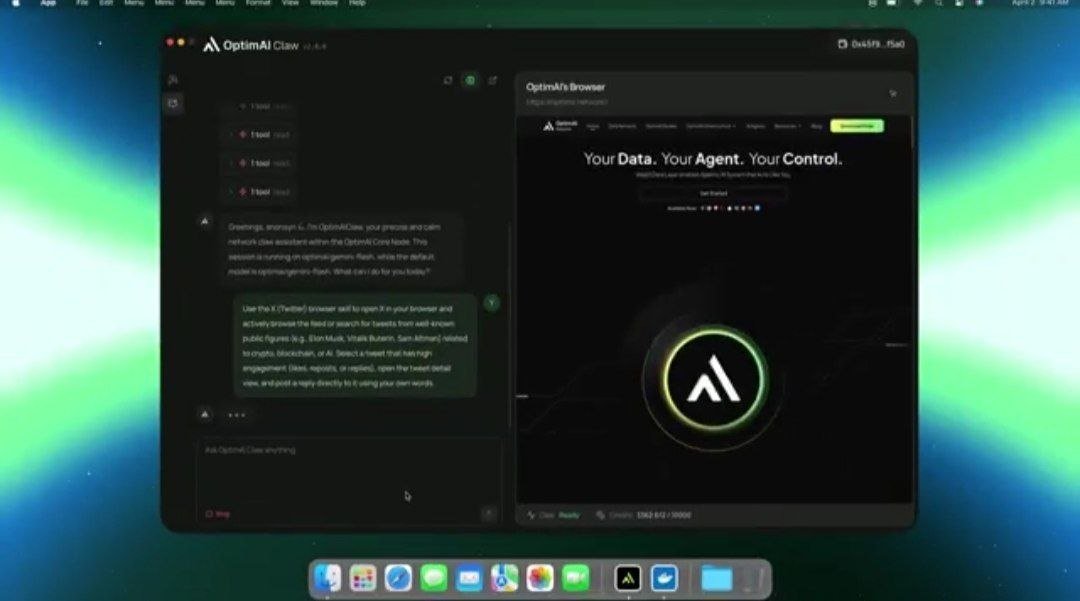Click the three typing indicator dots
Screen dimensions: 1080x601
236,415
